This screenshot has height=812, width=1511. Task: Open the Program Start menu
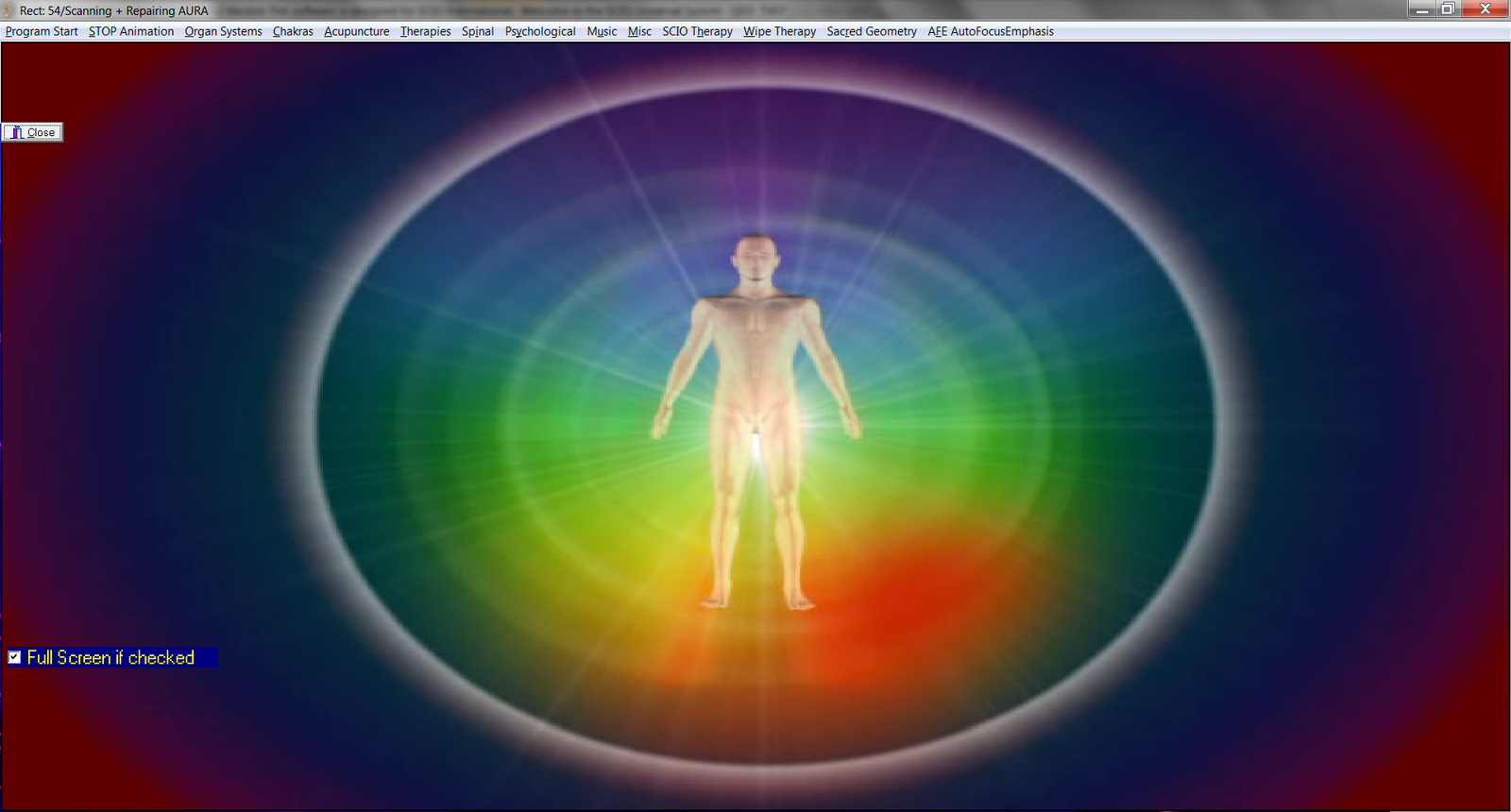click(42, 31)
